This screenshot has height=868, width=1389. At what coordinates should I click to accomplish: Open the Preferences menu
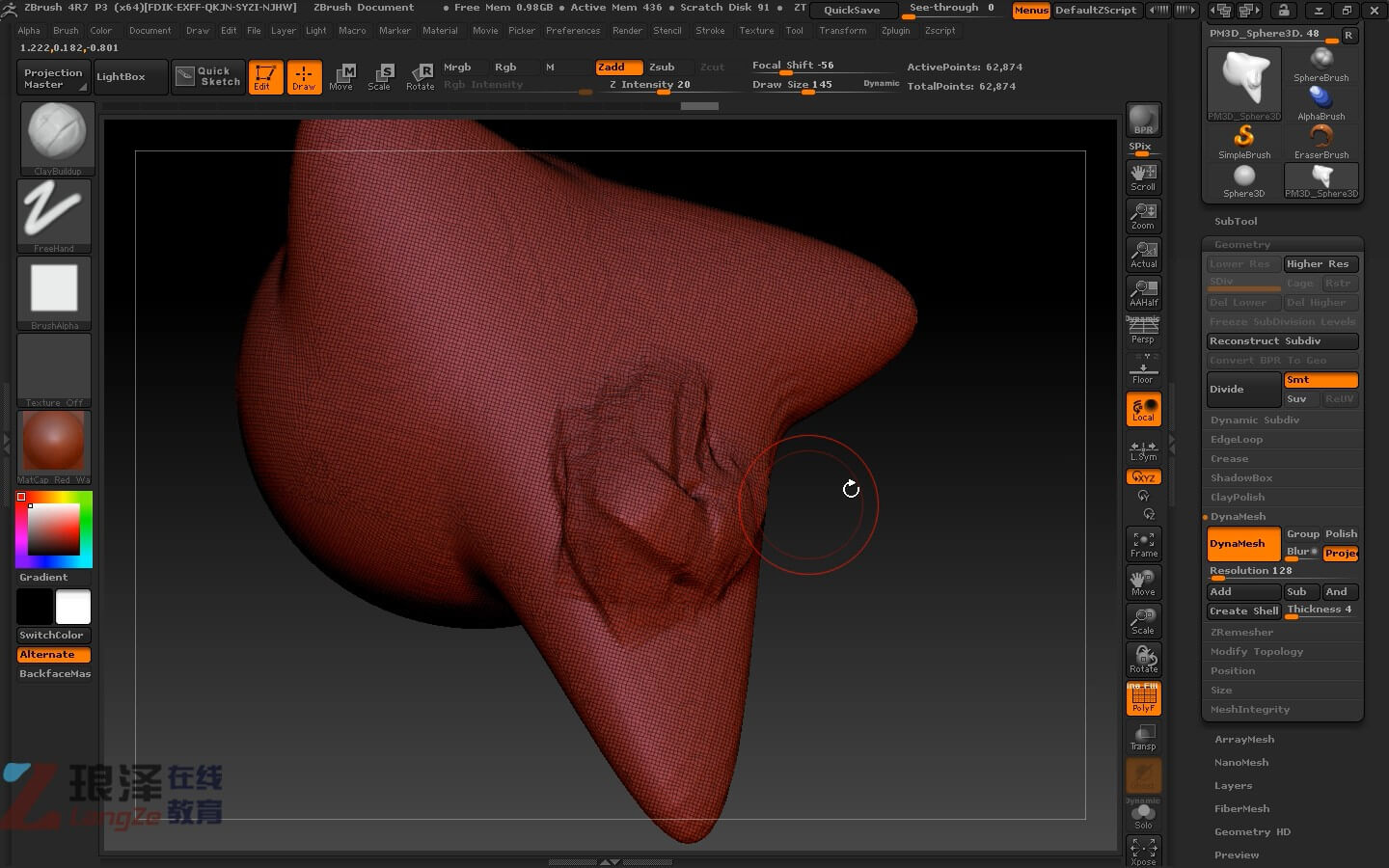tap(572, 31)
